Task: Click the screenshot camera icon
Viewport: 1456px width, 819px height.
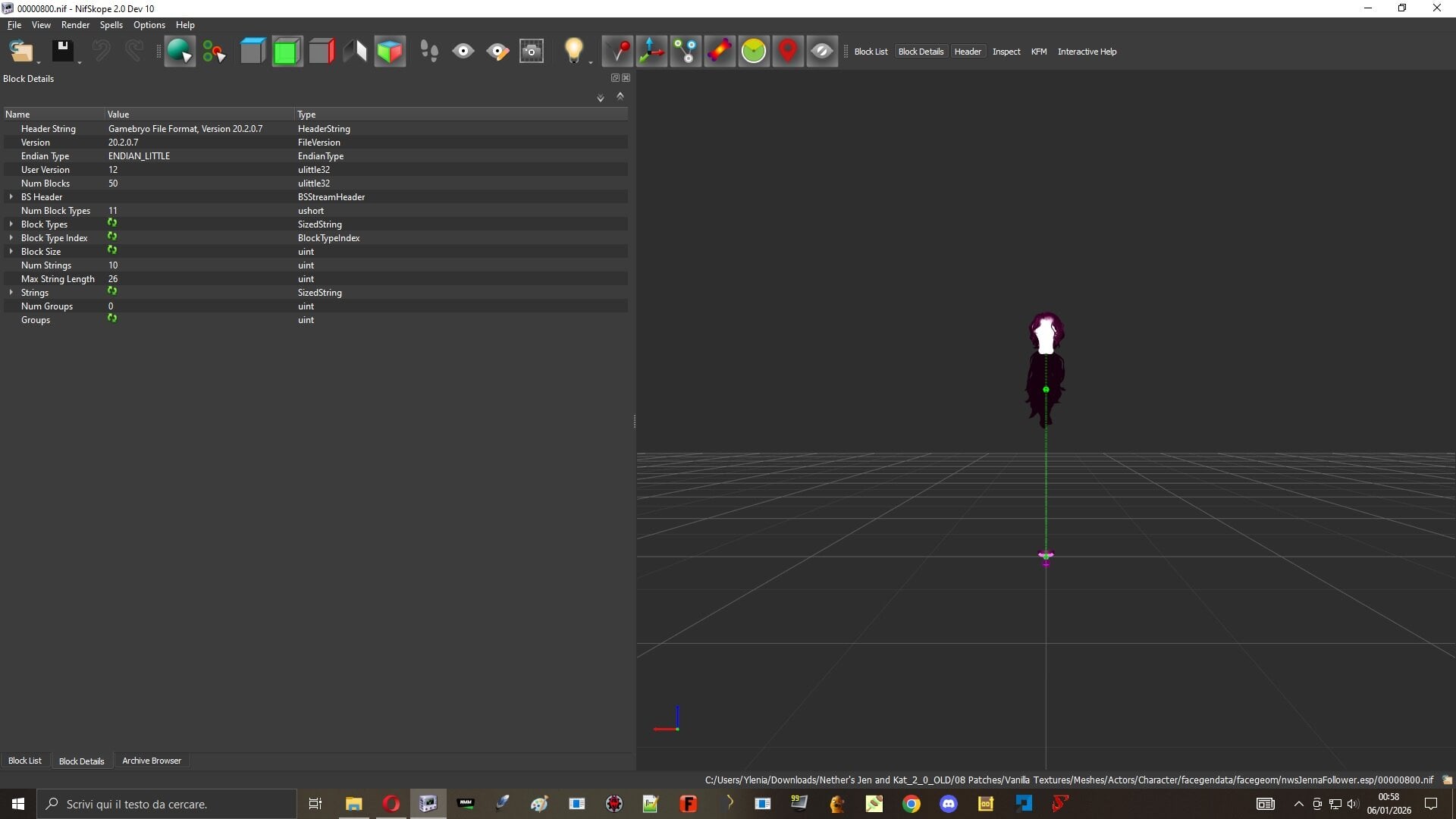Action: coord(532,52)
